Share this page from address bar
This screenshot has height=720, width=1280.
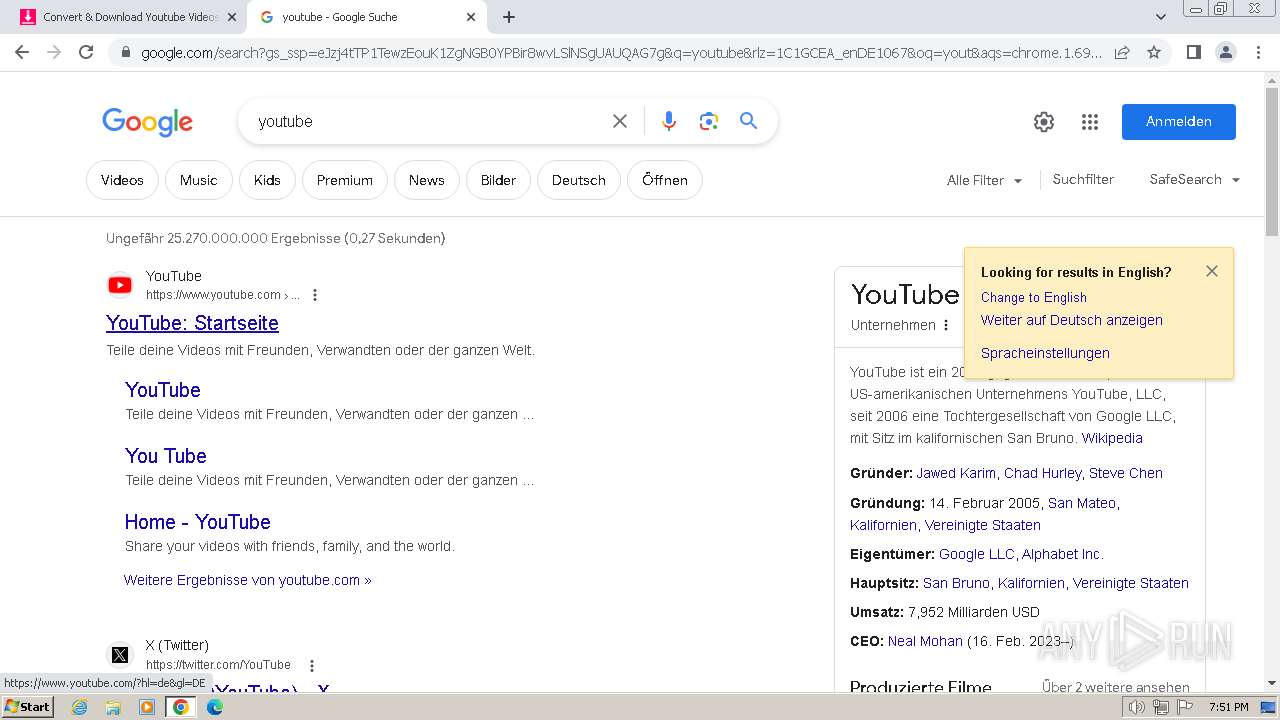point(1122,52)
